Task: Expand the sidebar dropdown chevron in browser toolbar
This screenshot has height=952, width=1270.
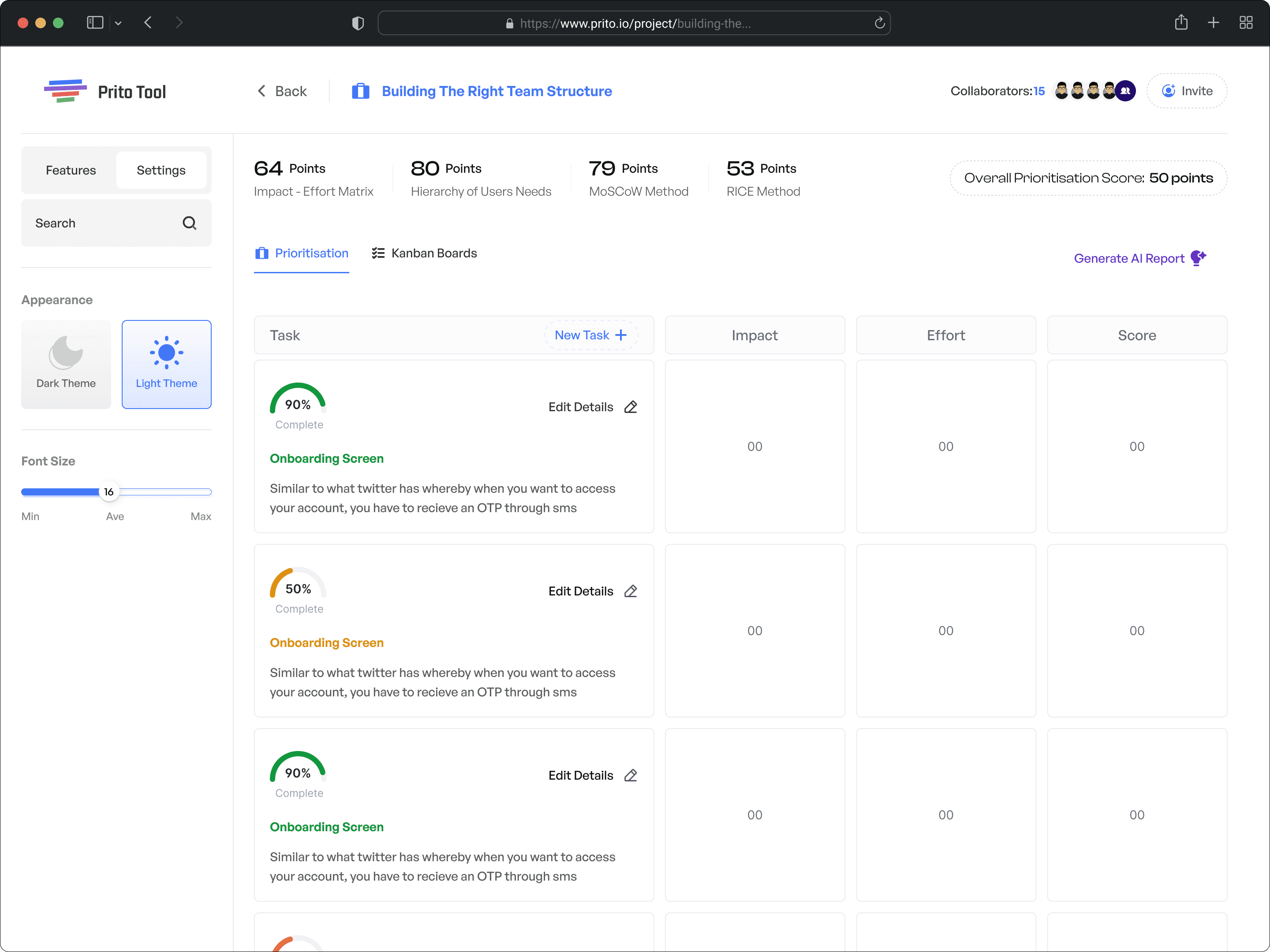Action: coord(118,23)
